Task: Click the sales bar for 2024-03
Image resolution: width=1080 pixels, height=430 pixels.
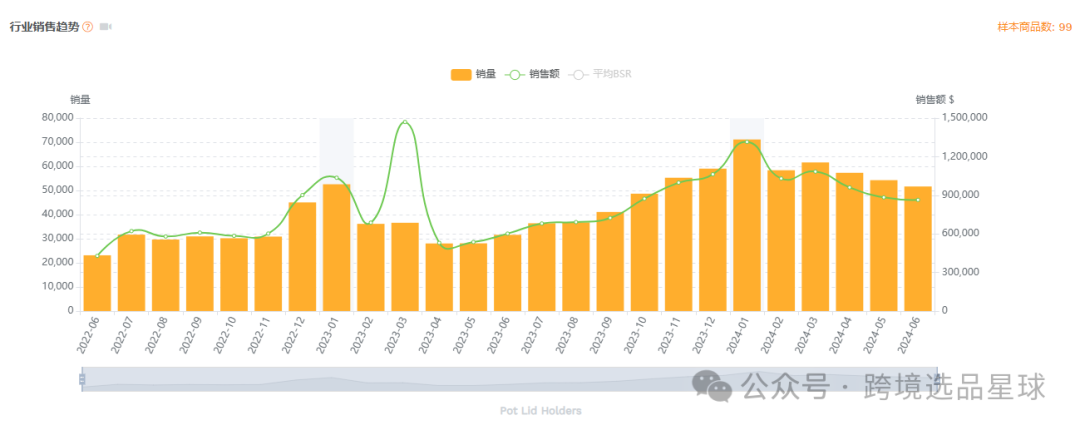Action: 815,236
